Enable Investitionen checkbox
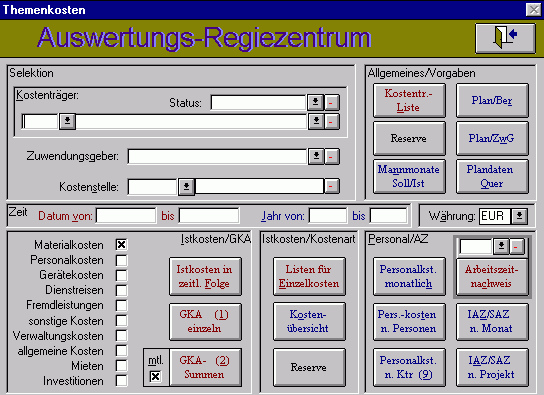The image size is (544, 395). (121, 381)
